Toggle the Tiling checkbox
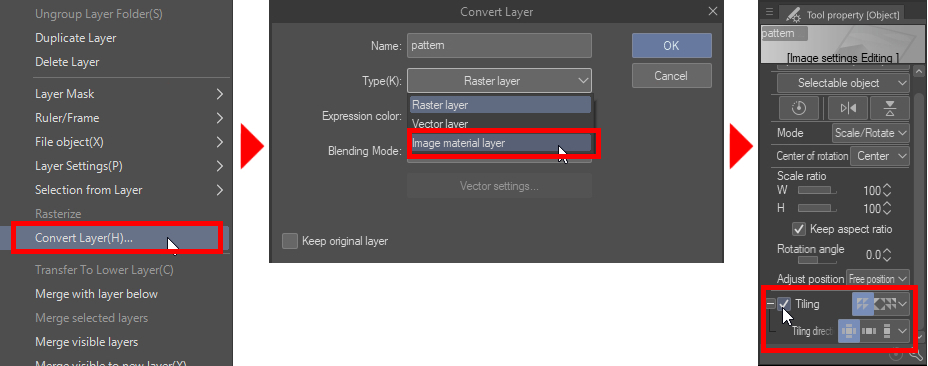 (x=784, y=304)
